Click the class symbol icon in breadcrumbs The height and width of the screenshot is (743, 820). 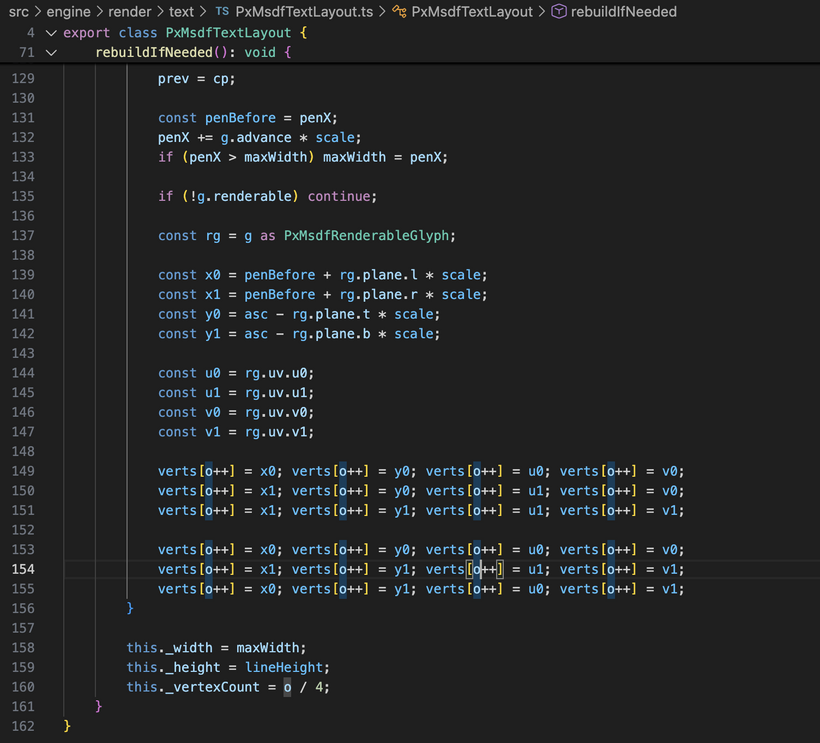click(399, 12)
